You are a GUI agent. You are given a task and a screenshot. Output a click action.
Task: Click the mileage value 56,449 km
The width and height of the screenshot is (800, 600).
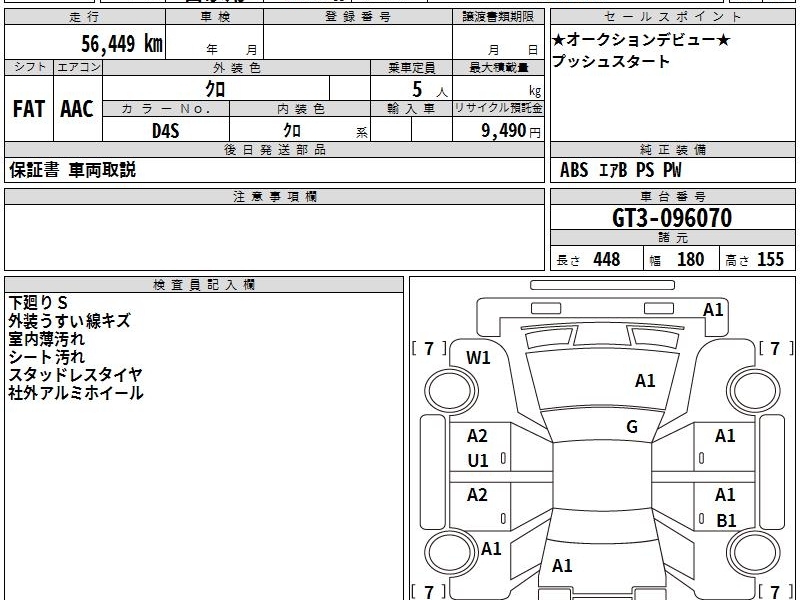pyautogui.click(x=122, y=43)
